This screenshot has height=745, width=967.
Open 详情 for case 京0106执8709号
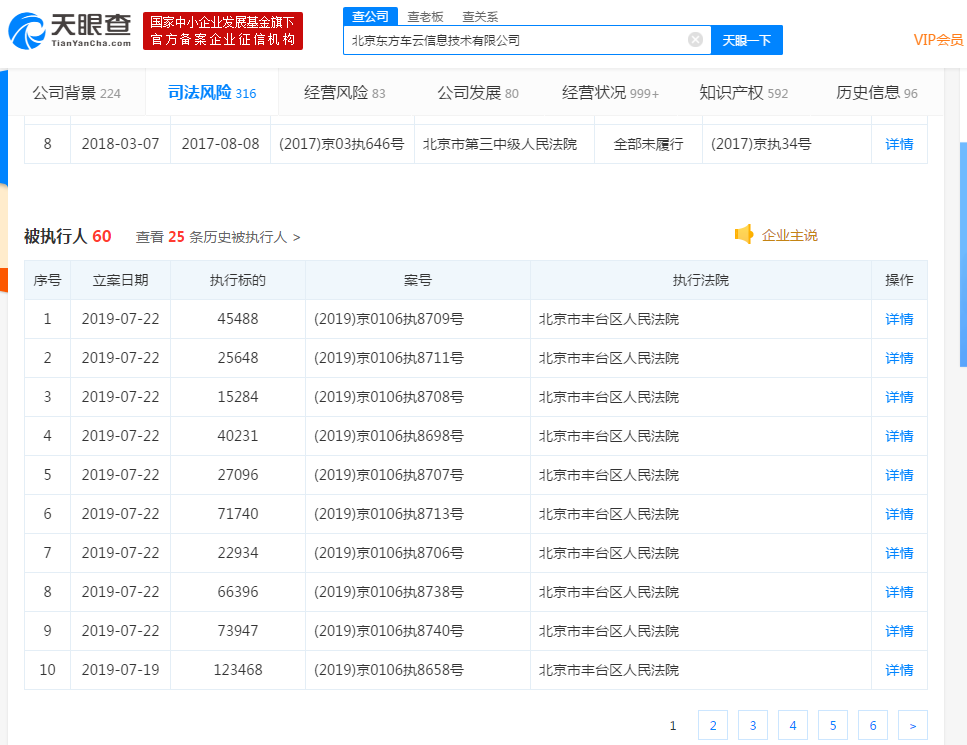click(x=899, y=319)
